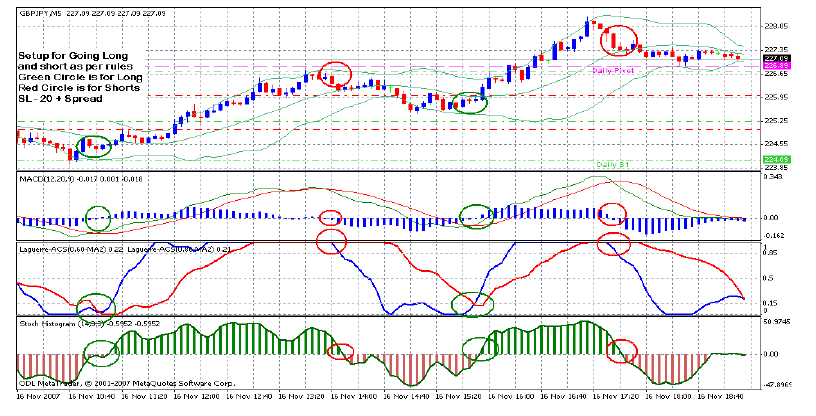Screen dimensions: 816x416
Task: Click first red circle on the price candles
Action: pos(334,73)
